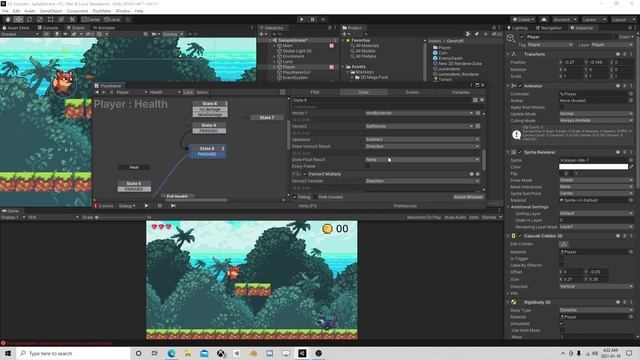Open the PlayMaker menu
The image size is (640, 360).
[102, 11]
